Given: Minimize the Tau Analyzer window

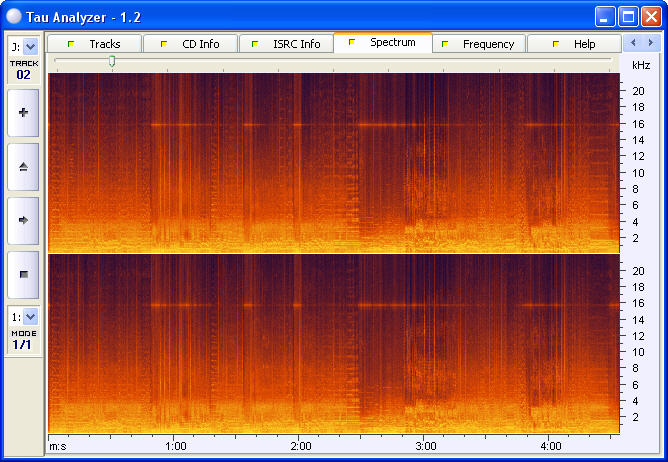Looking at the screenshot, I should pos(605,17).
